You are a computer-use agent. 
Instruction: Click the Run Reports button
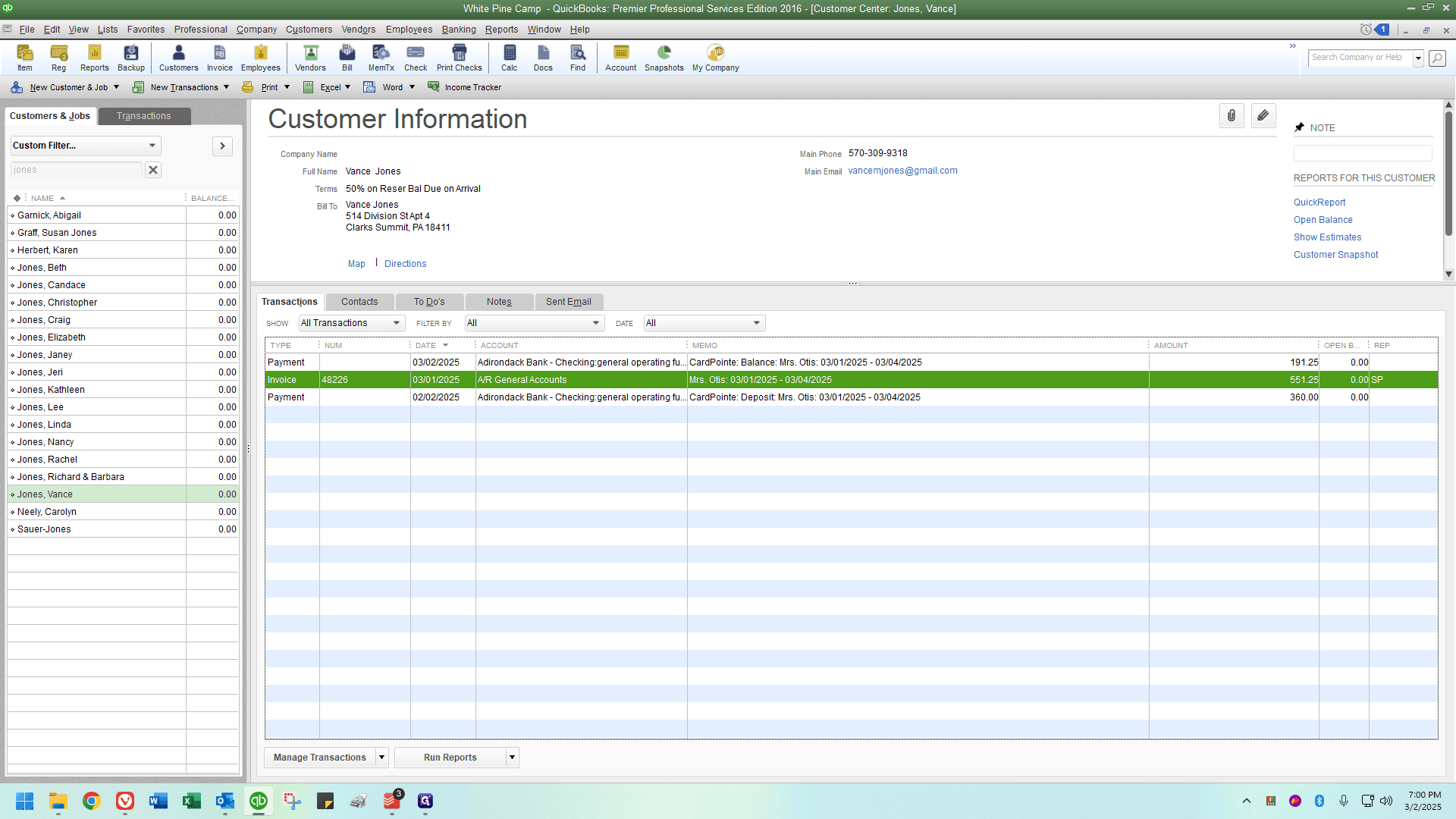coord(450,758)
